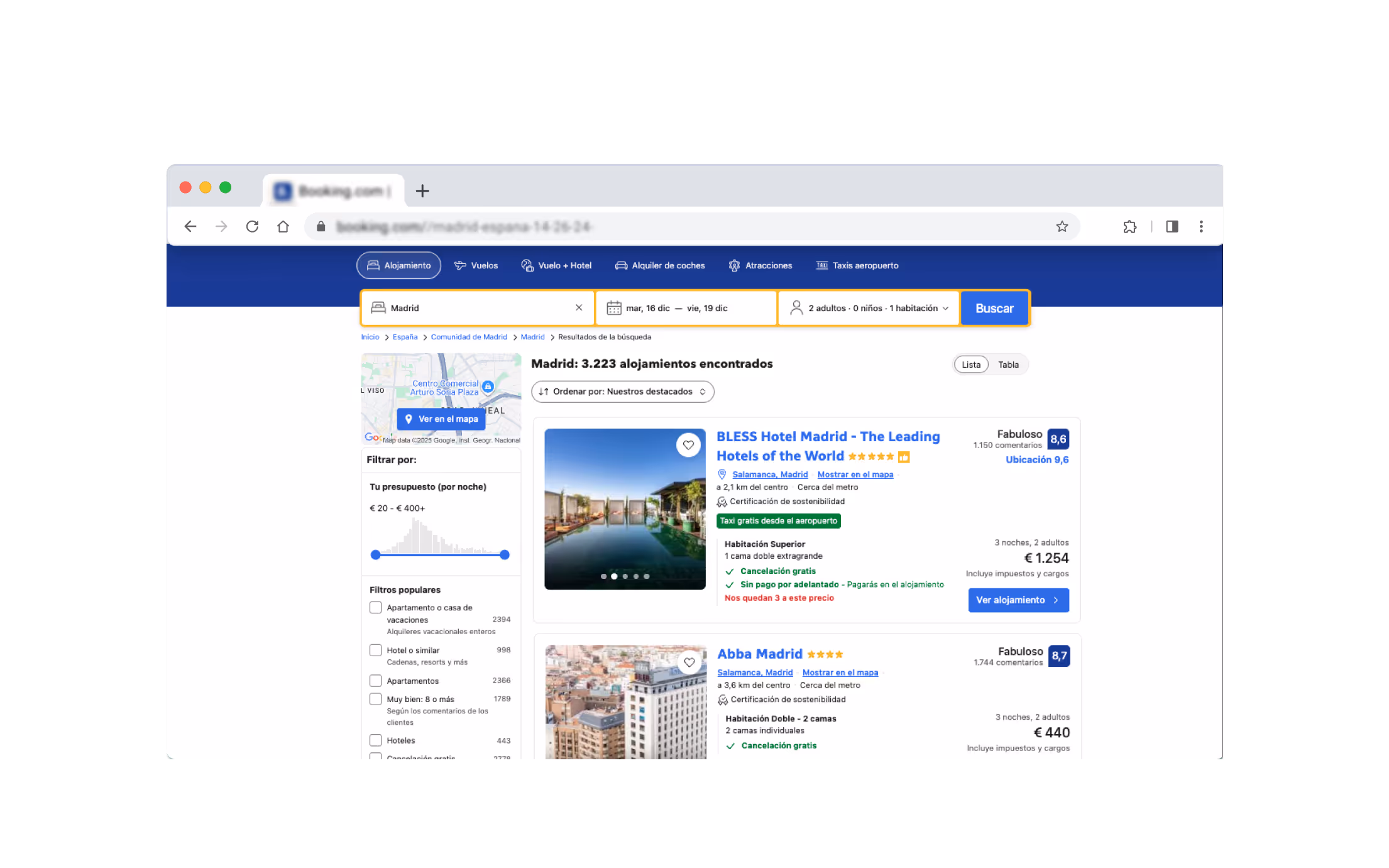Switch results view to Tabla

[1008, 364]
